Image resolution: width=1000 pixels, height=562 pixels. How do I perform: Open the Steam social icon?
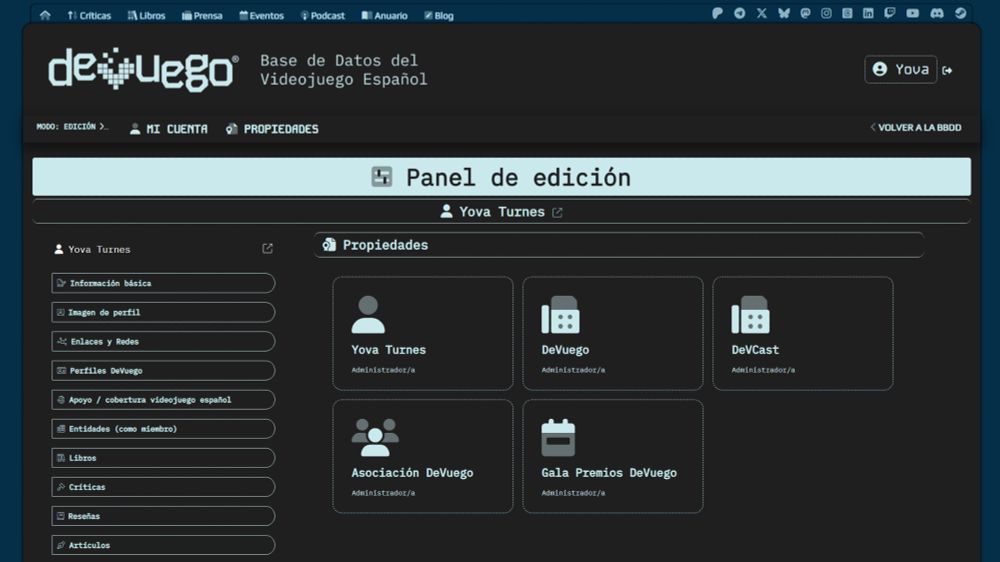(960, 13)
